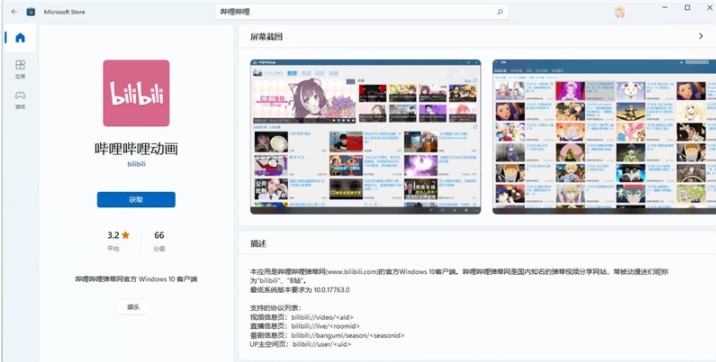The image size is (716, 362).
Task: Open the Apps (应用) sidebar section
Action: click(20, 69)
